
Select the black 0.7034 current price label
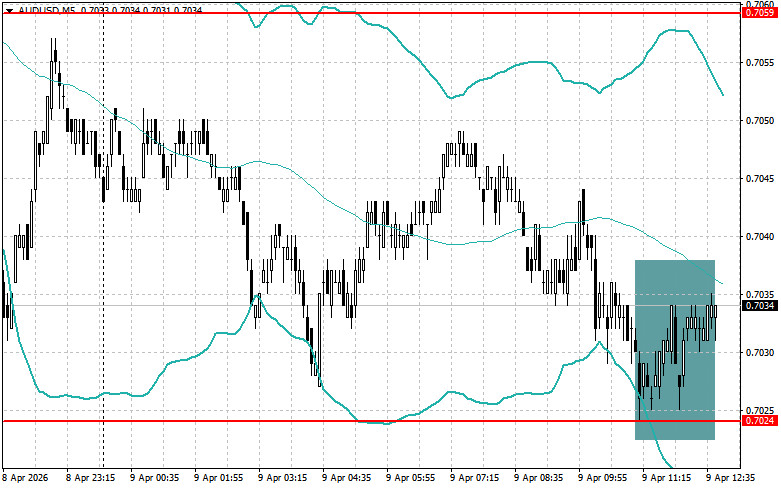point(760,305)
